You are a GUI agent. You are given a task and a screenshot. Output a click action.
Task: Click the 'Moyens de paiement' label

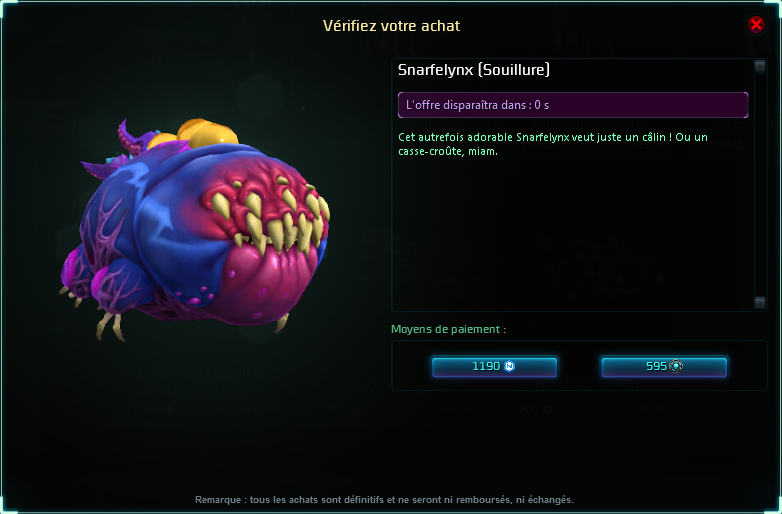point(448,329)
